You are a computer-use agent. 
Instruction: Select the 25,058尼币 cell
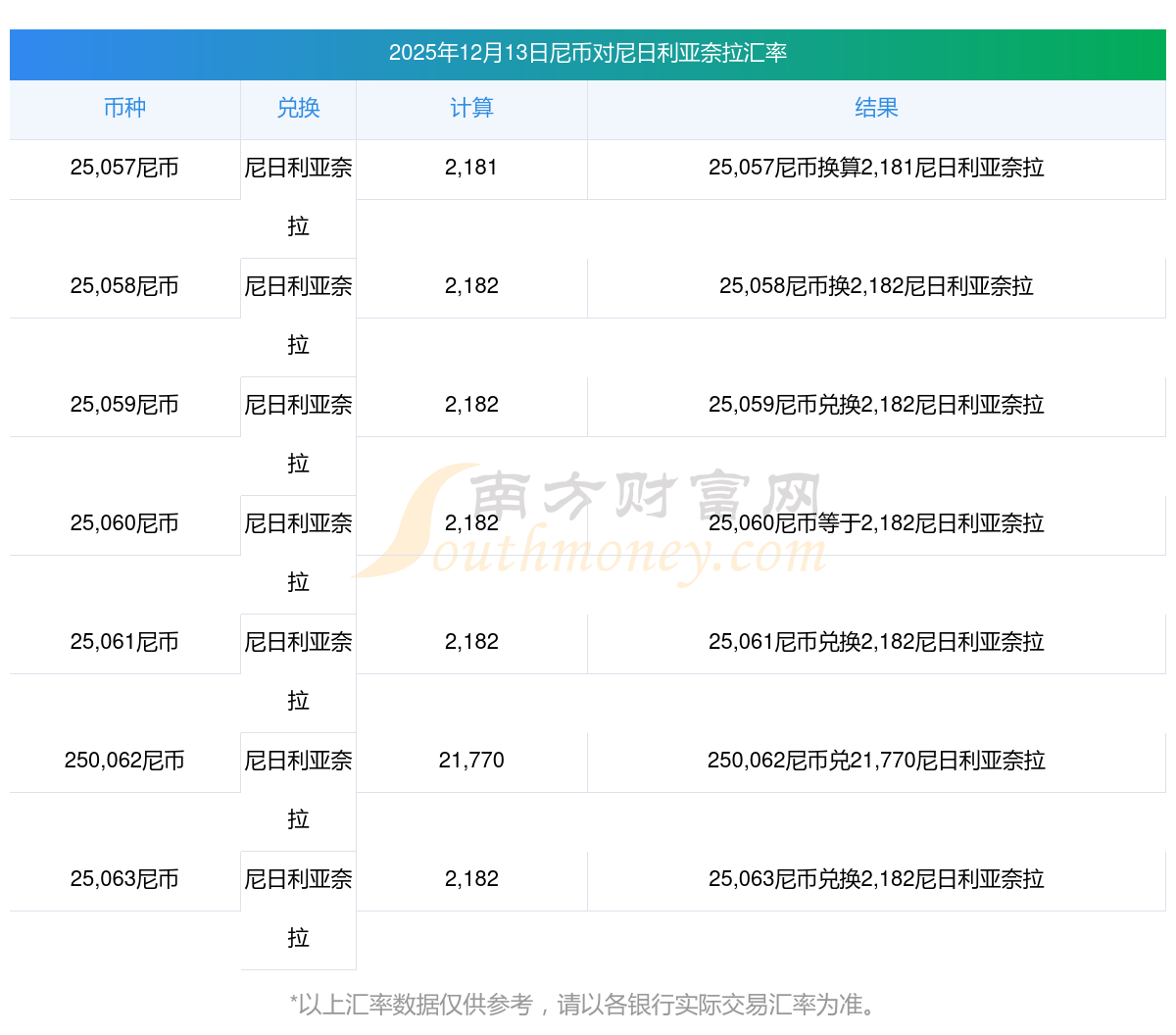(x=124, y=287)
